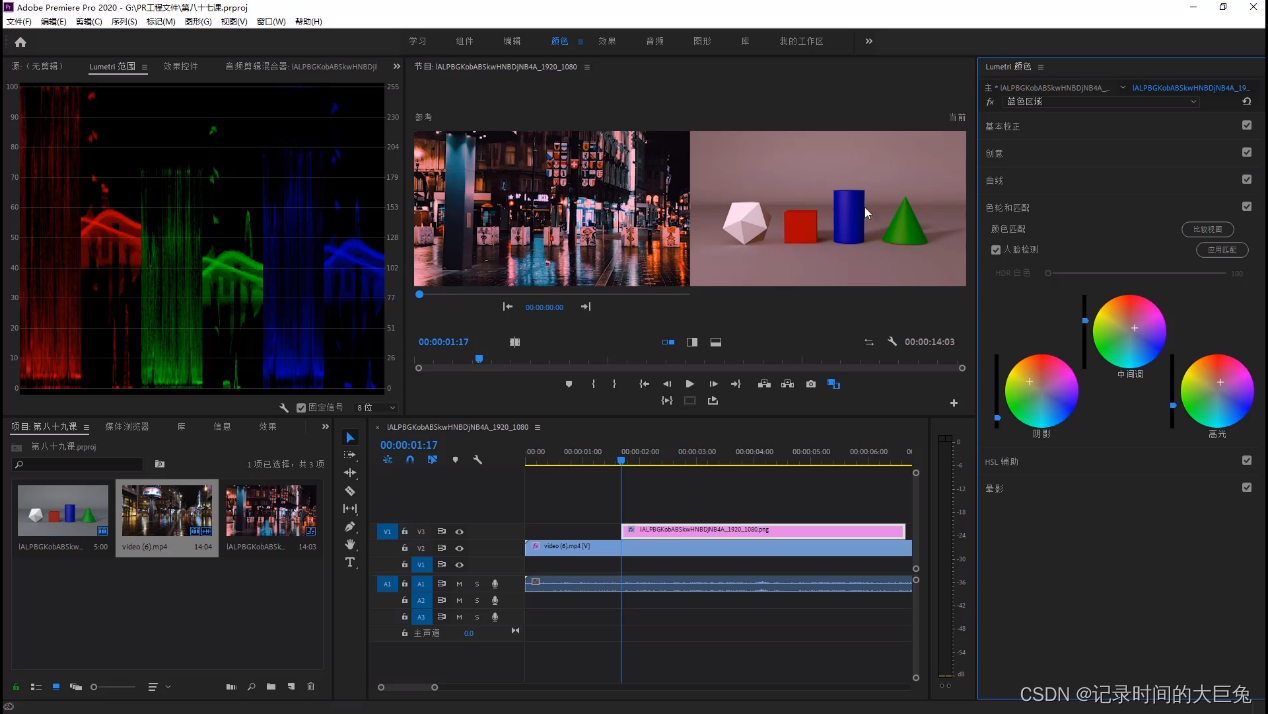
Task: Switch to the 效果控件 tab
Action: [181, 67]
